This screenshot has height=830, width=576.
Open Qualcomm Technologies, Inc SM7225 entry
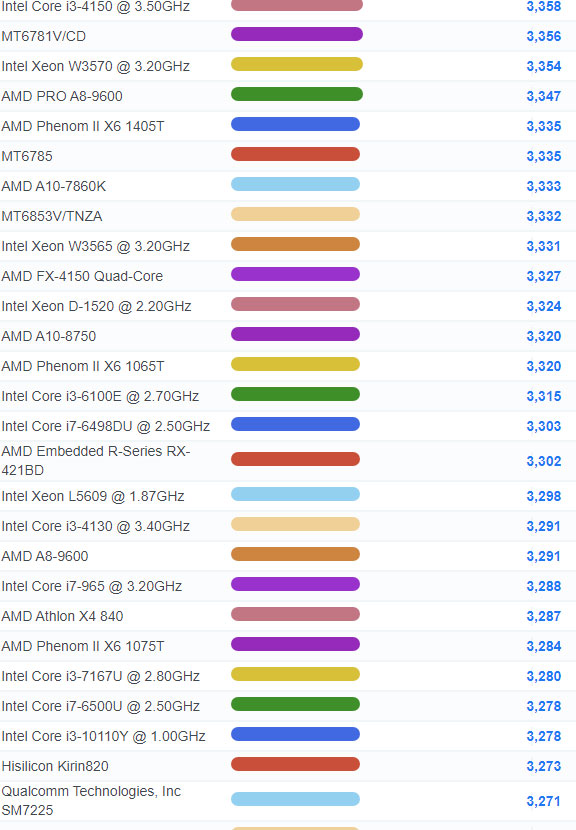pos(91,800)
